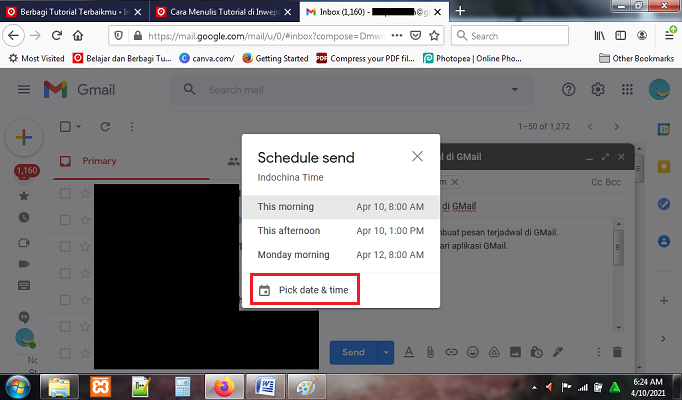Tick the third email row checkbox
The width and height of the screenshot is (682, 400).
coord(65,247)
